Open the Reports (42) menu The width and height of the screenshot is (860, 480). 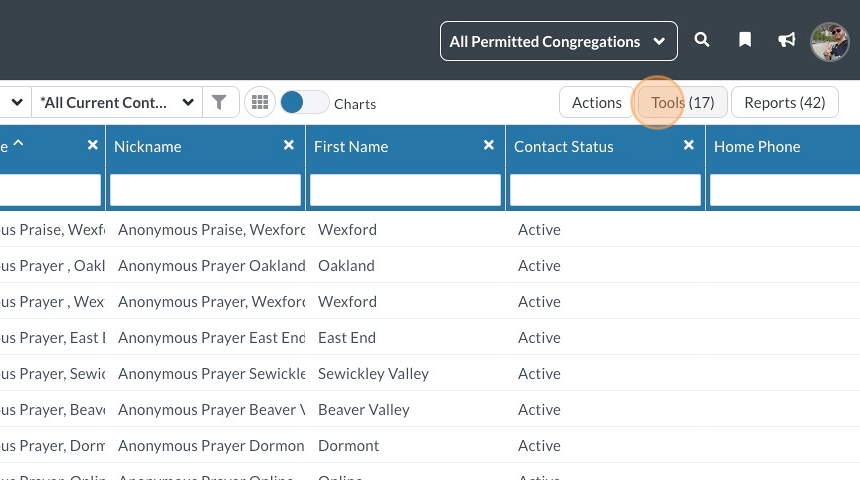tap(784, 102)
